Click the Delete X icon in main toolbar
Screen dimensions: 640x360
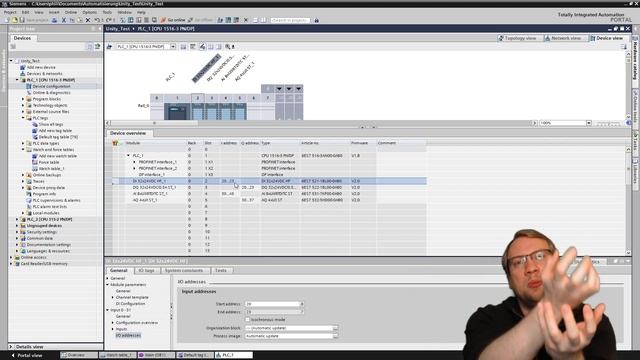click(x=88, y=20)
